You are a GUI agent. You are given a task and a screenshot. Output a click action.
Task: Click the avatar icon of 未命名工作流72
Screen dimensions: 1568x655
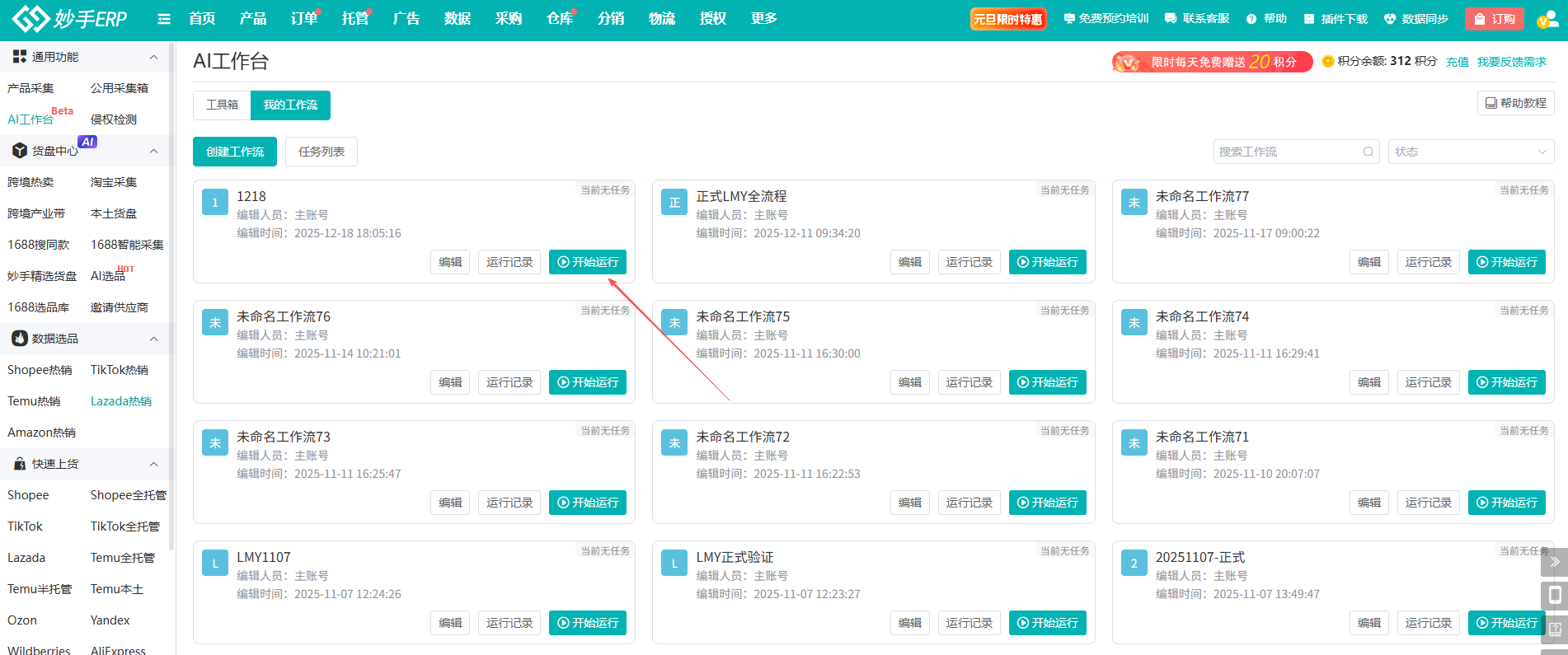[x=674, y=442]
